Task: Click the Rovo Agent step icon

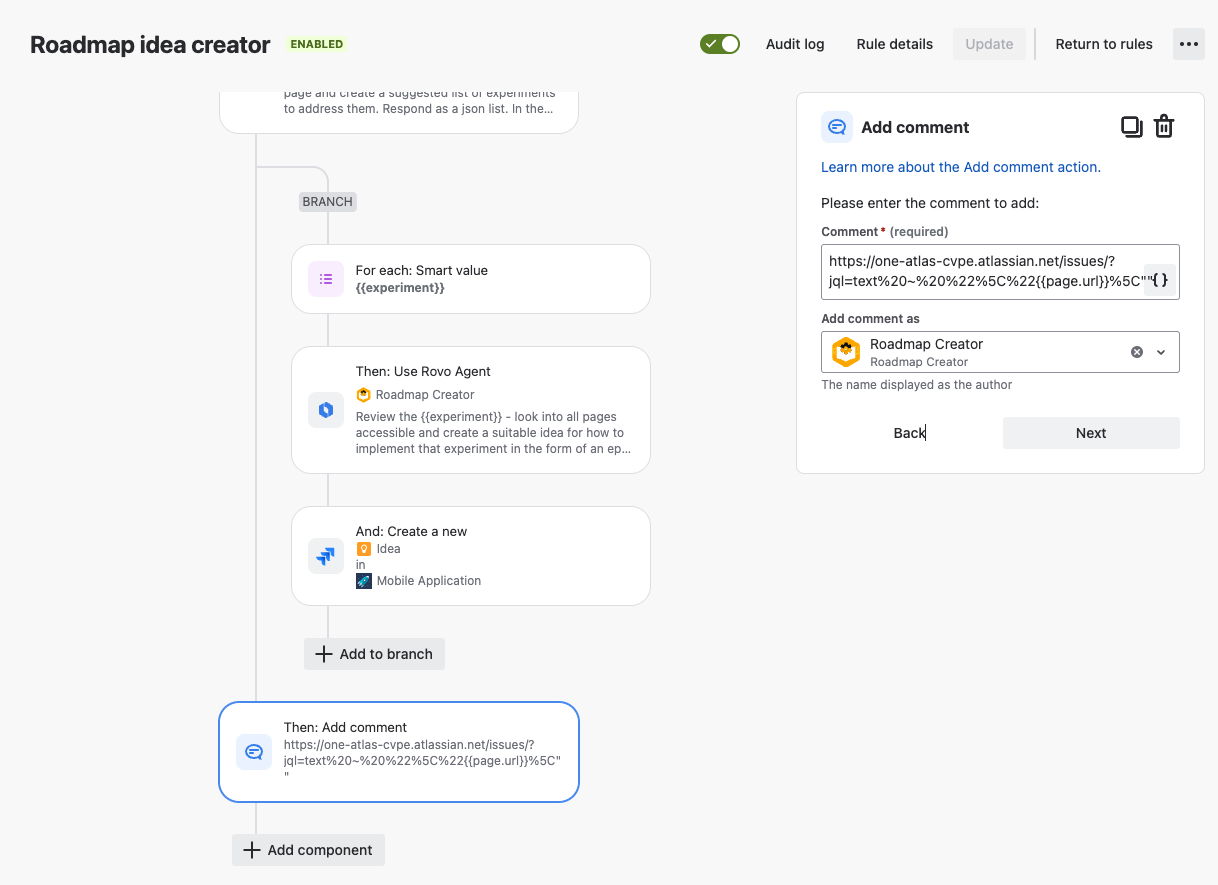Action: (326, 410)
